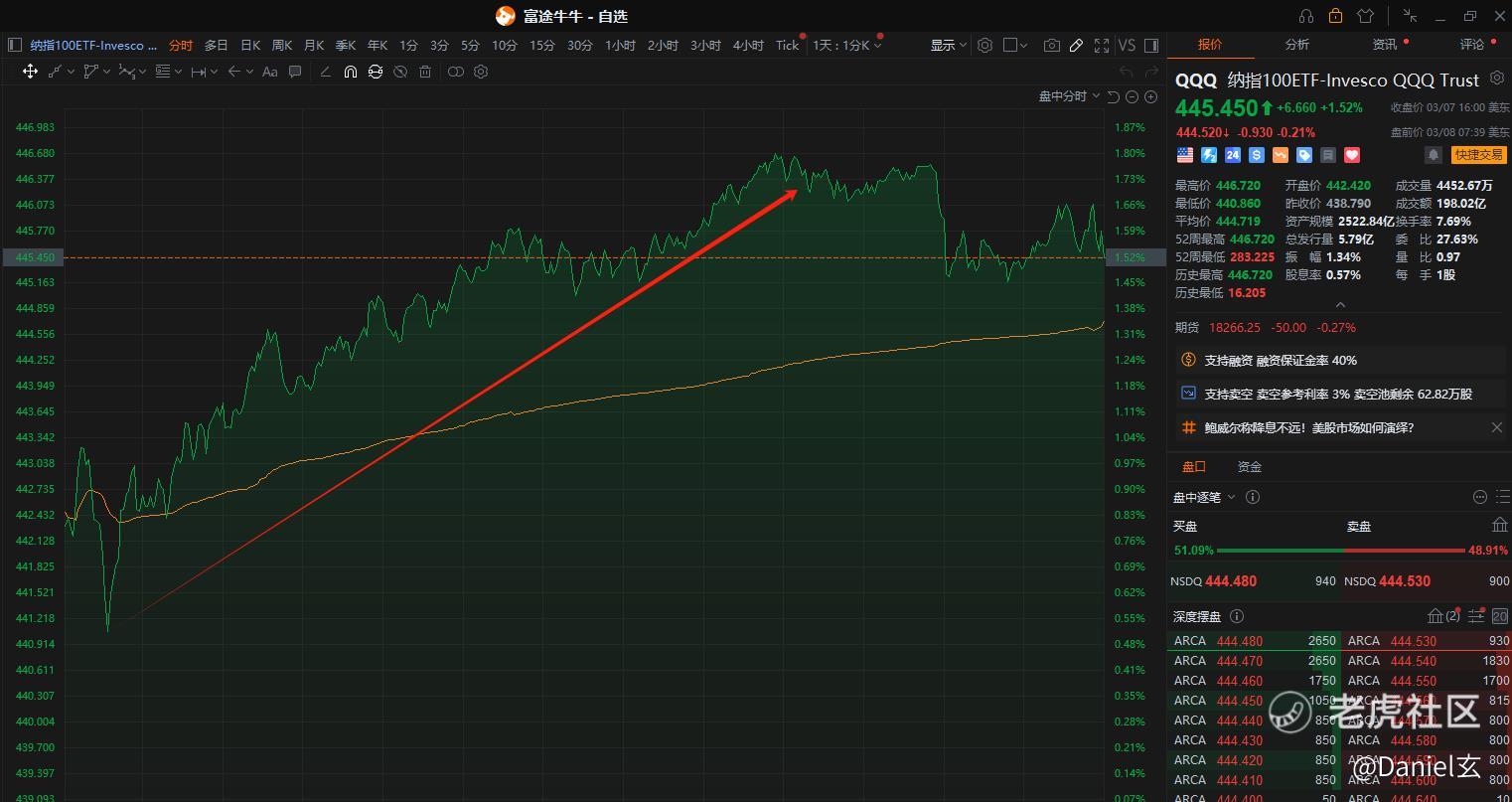Add a text label with Aa tool
The width and height of the screenshot is (1512, 802).
[x=269, y=72]
